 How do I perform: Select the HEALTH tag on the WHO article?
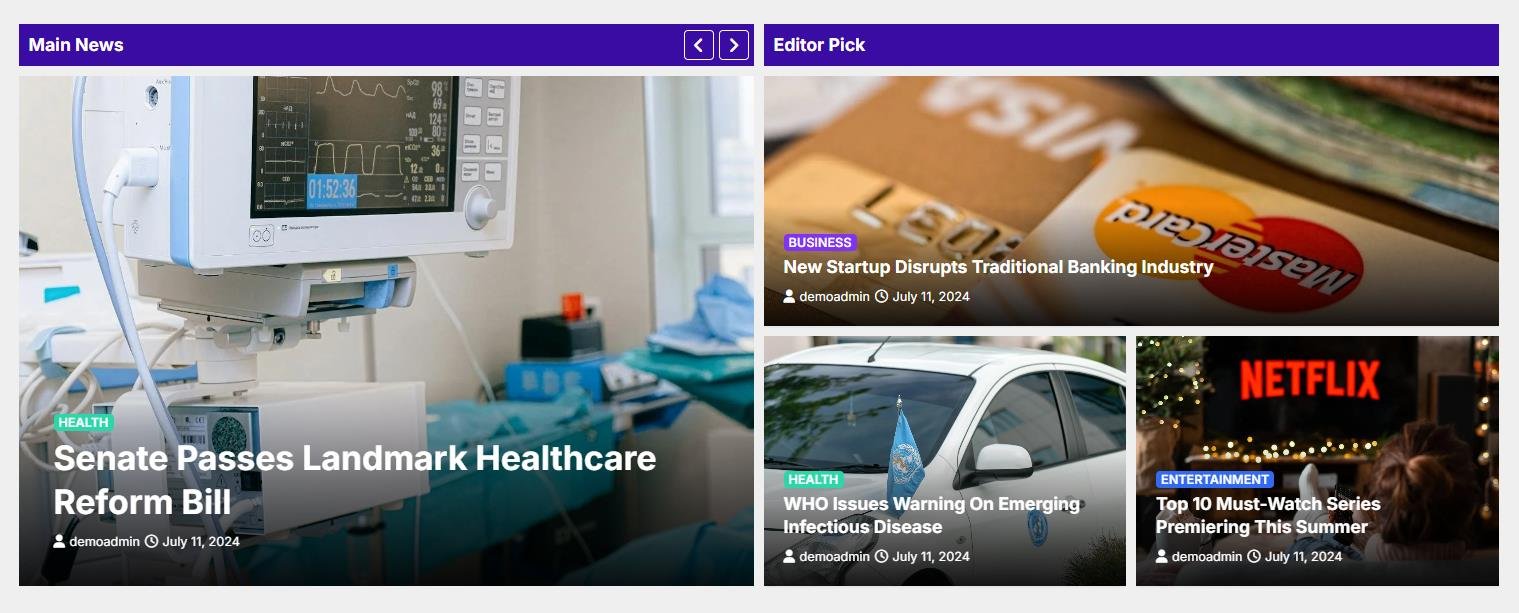point(814,480)
